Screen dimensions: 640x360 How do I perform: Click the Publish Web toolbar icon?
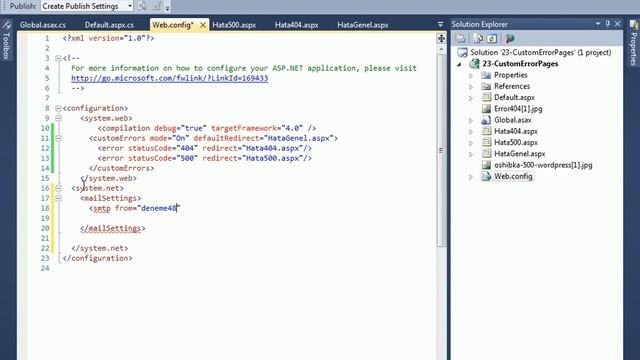(x=142, y=6)
